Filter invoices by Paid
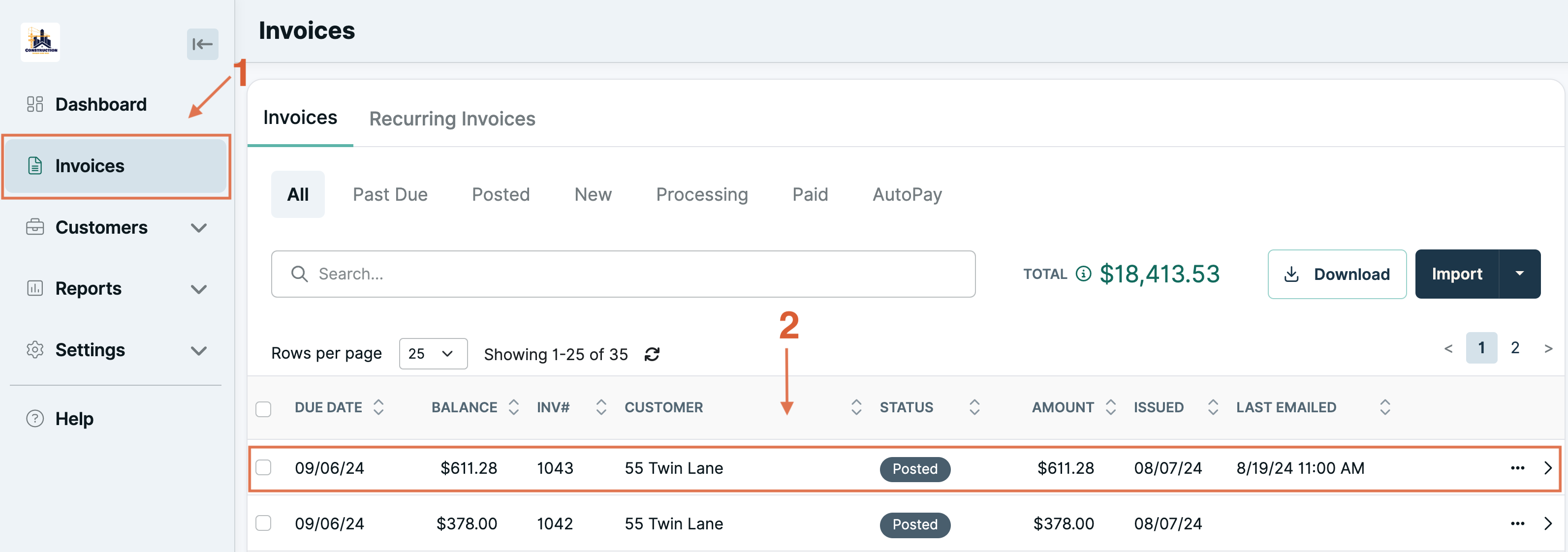Image resolution: width=1568 pixels, height=552 pixels. pyautogui.click(x=810, y=195)
